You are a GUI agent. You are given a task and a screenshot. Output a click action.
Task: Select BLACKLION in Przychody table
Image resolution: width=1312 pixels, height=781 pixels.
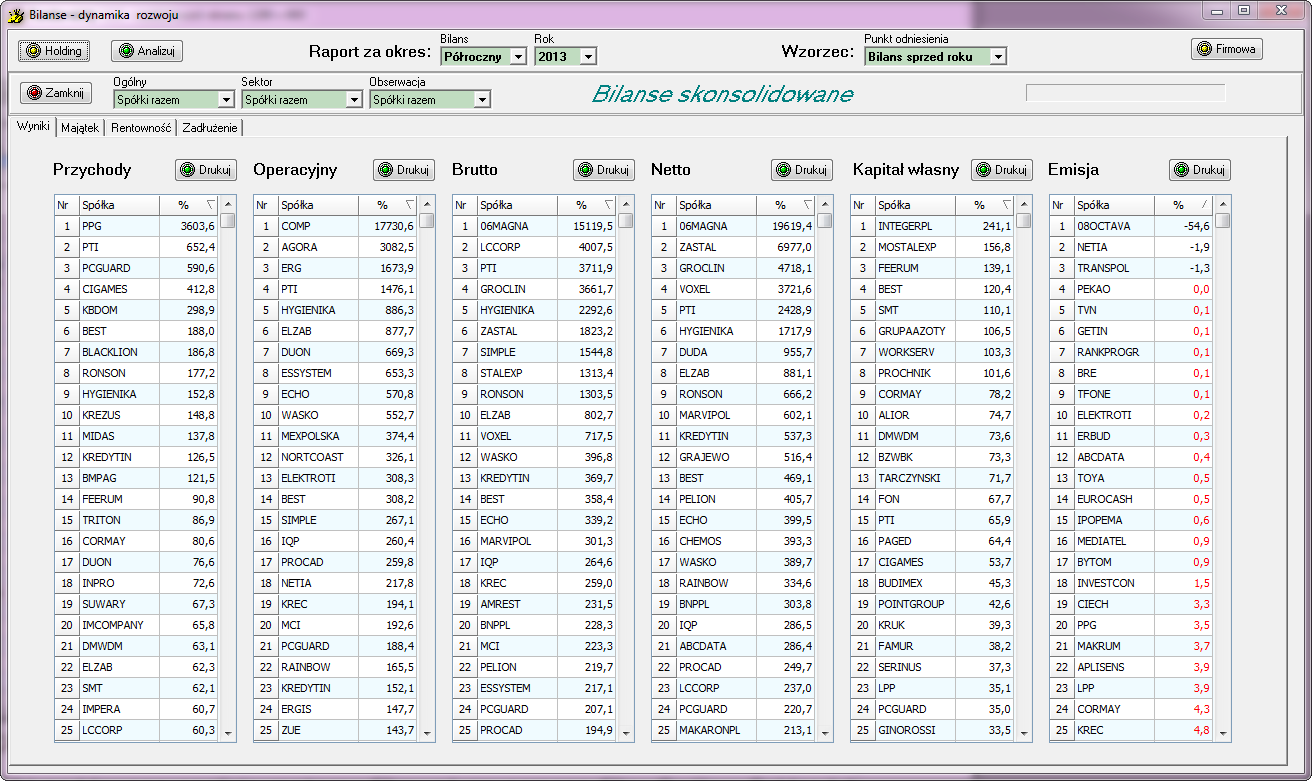click(x=136, y=352)
